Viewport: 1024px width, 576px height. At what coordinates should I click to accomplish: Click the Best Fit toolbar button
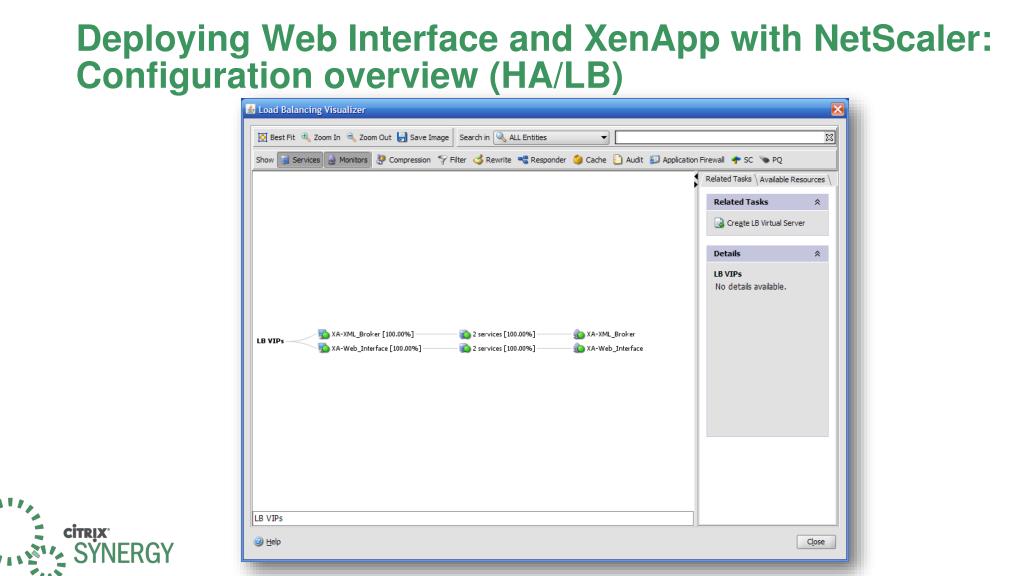pyautogui.click(x=276, y=137)
